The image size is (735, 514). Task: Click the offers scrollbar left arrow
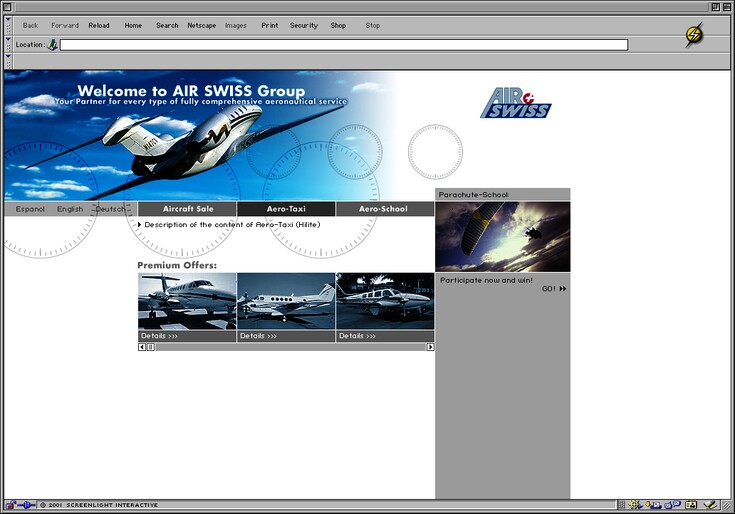tap(142, 347)
